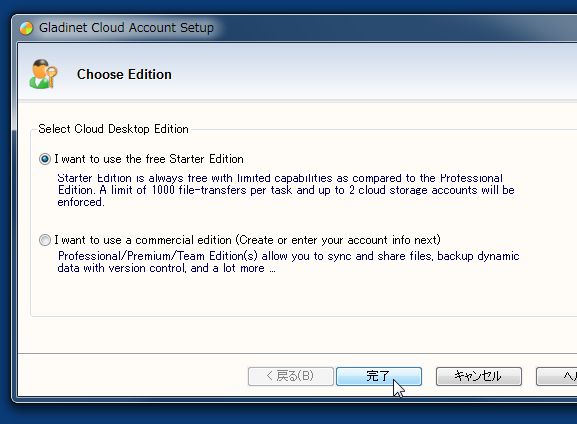
Task: Click 'I want to use the free Starter Edition' label
Action: click(x=149, y=159)
